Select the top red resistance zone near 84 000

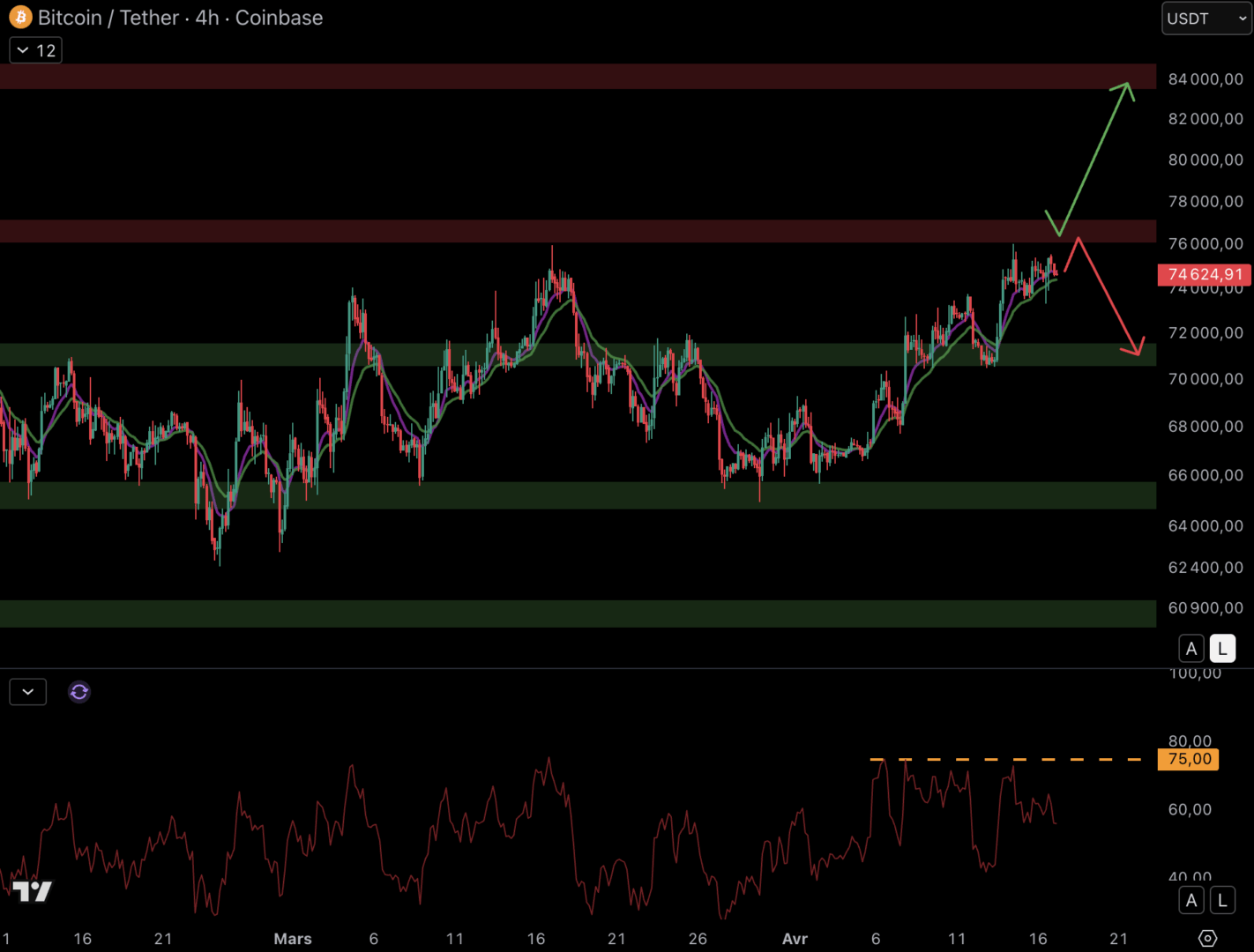click(573, 77)
